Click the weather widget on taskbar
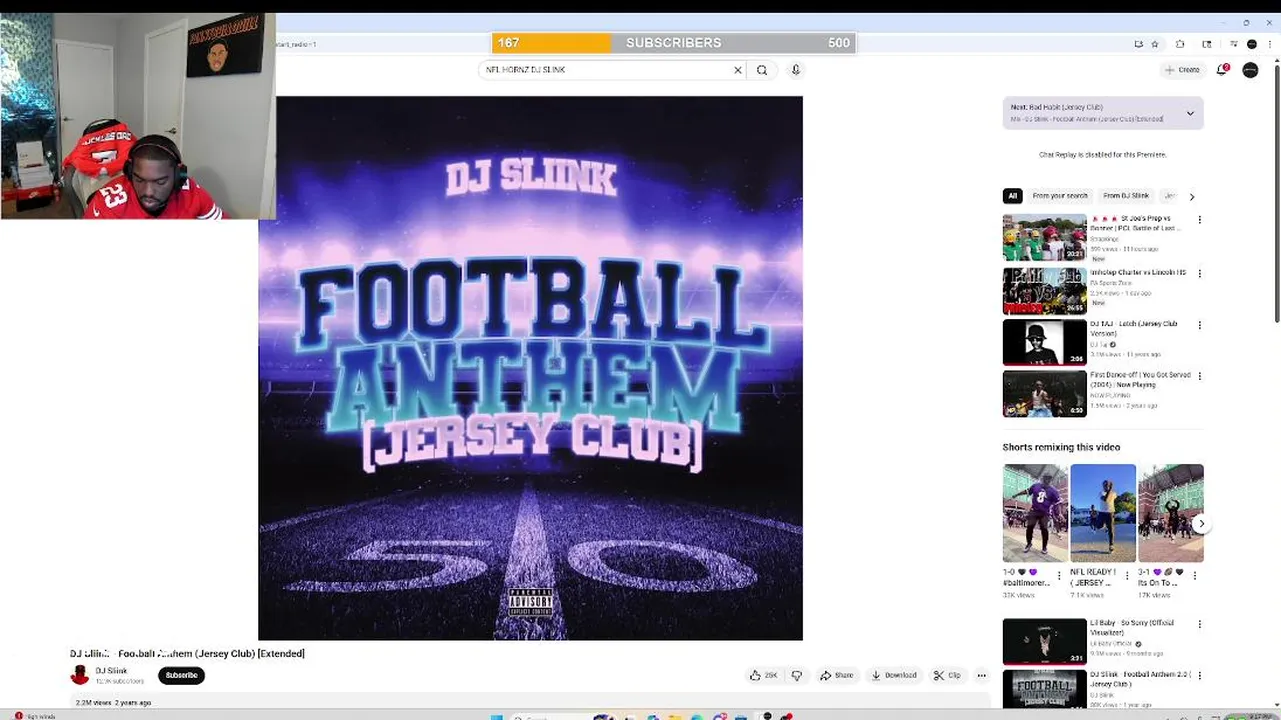 (x=35, y=716)
